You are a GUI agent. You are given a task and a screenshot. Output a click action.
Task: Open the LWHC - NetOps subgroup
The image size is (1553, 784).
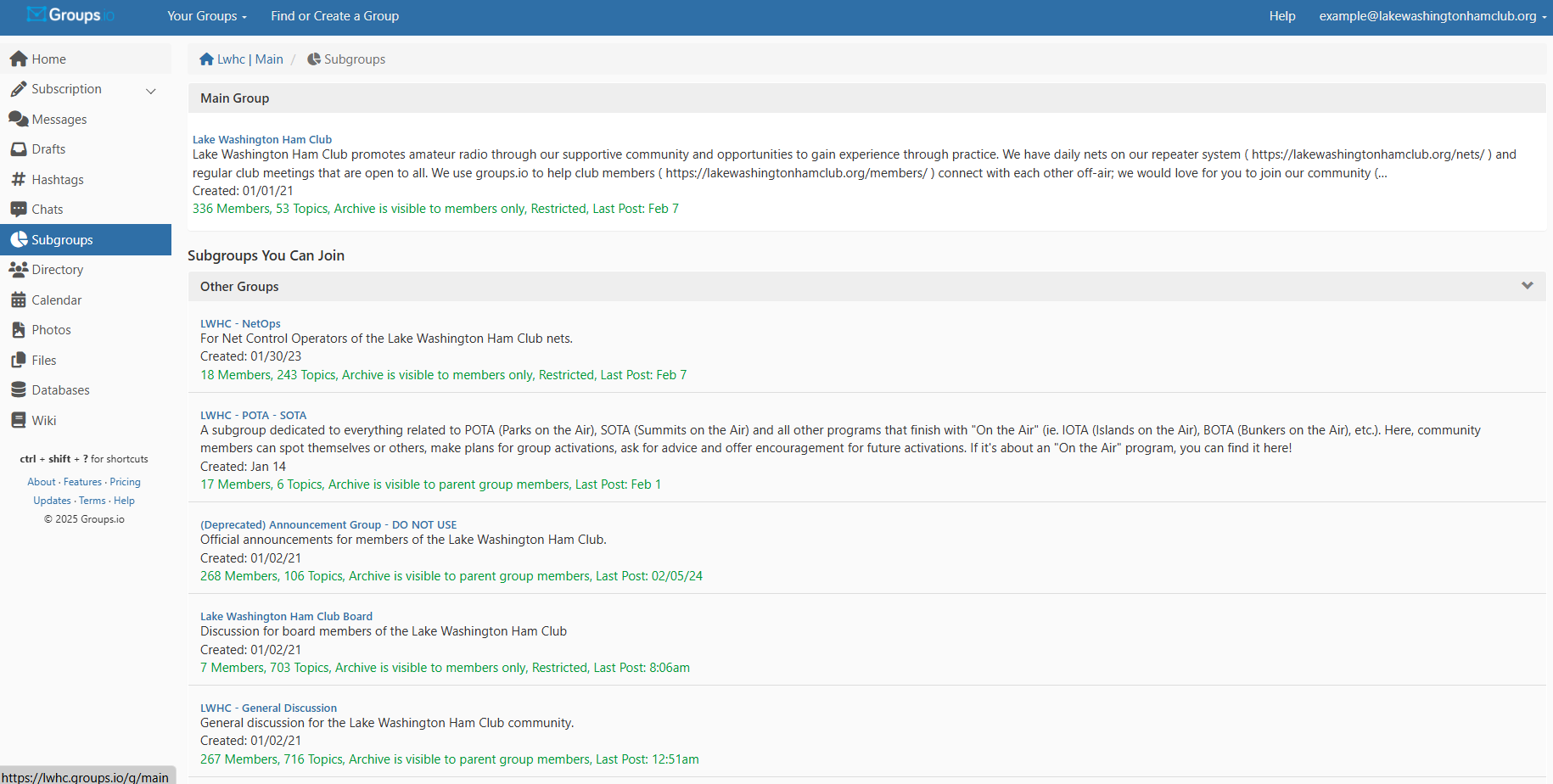pos(240,323)
